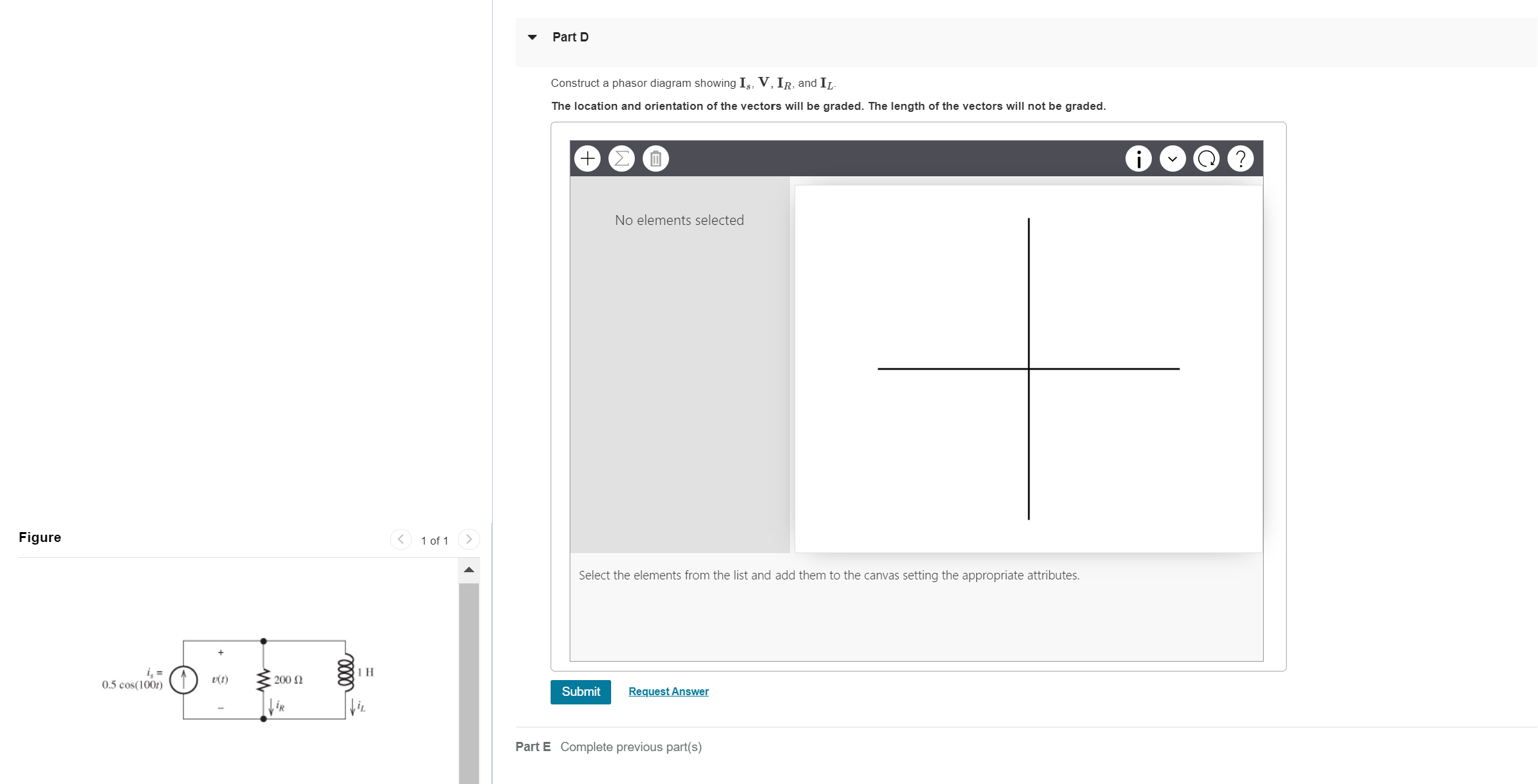Click the left arrow in the Figure navigator
This screenshot has width=1538, height=784.
click(x=401, y=539)
